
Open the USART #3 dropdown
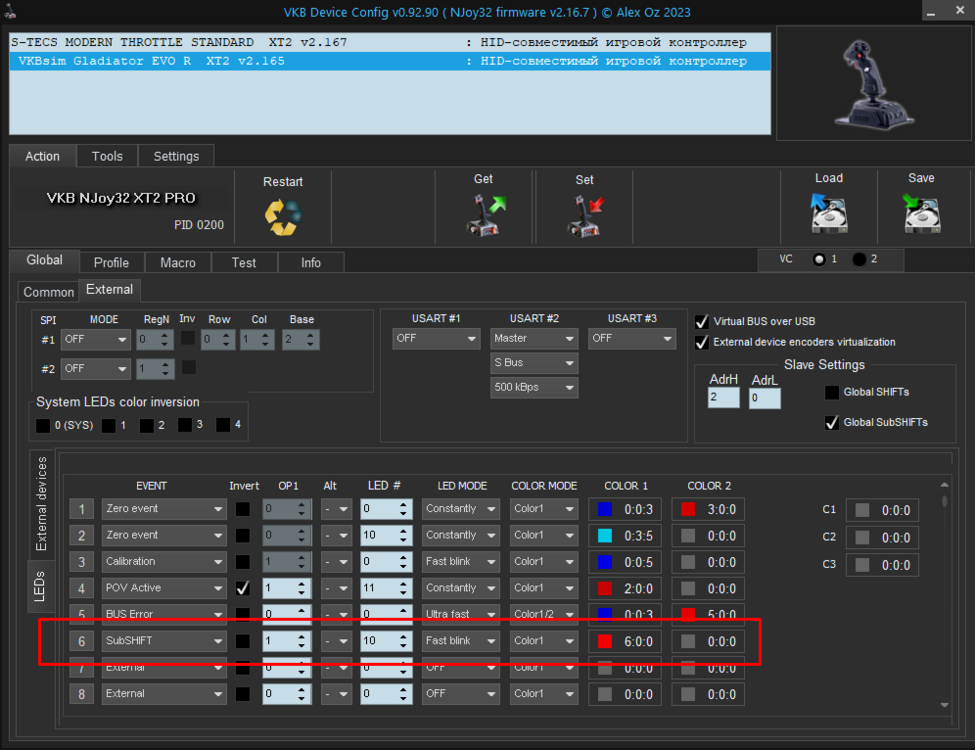point(632,338)
